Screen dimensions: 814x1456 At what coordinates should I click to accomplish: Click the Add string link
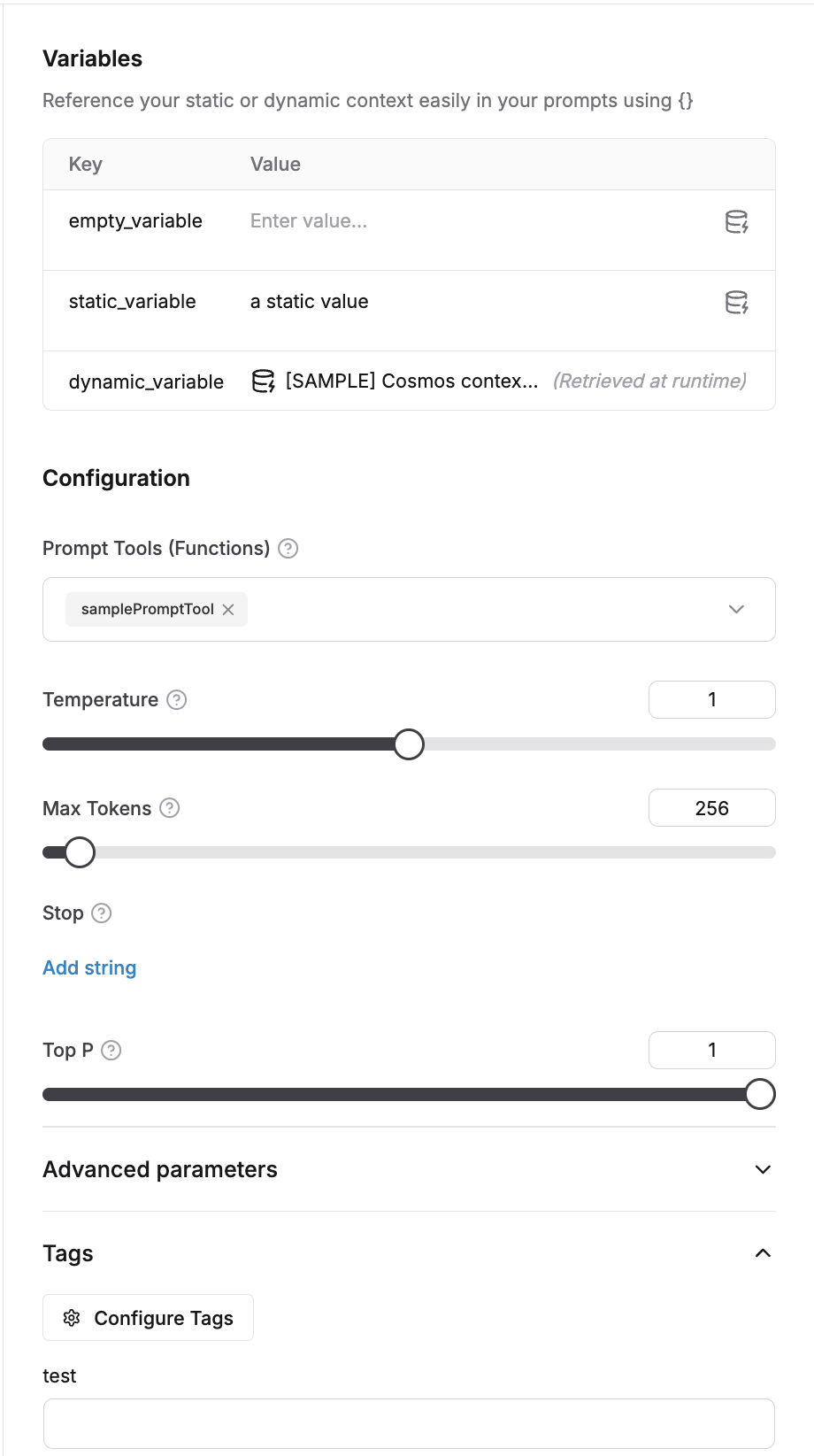pos(88,967)
